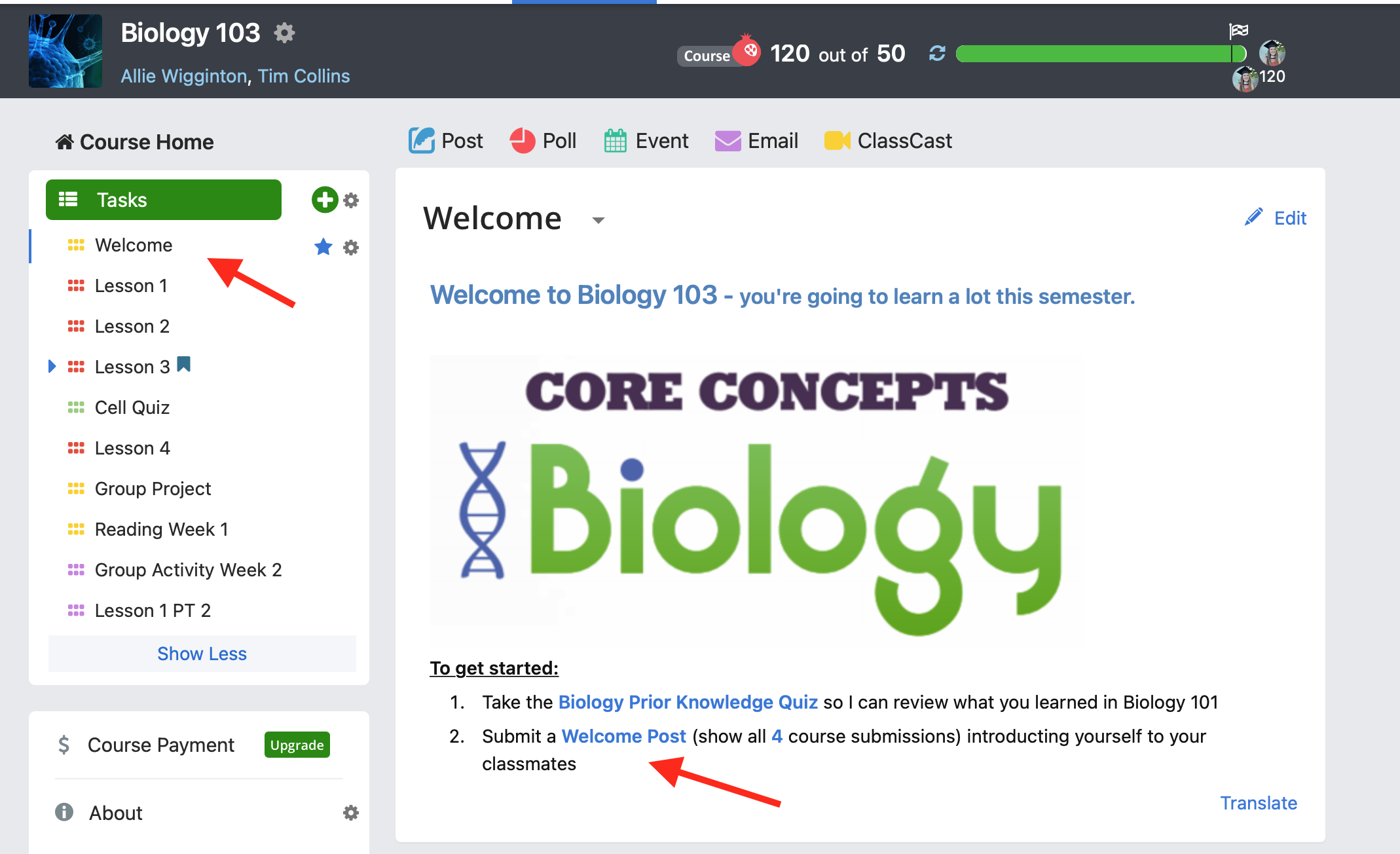Toggle the Lesson 3 bookmark flag
The height and width of the screenshot is (854, 1400).
tap(184, 364)
